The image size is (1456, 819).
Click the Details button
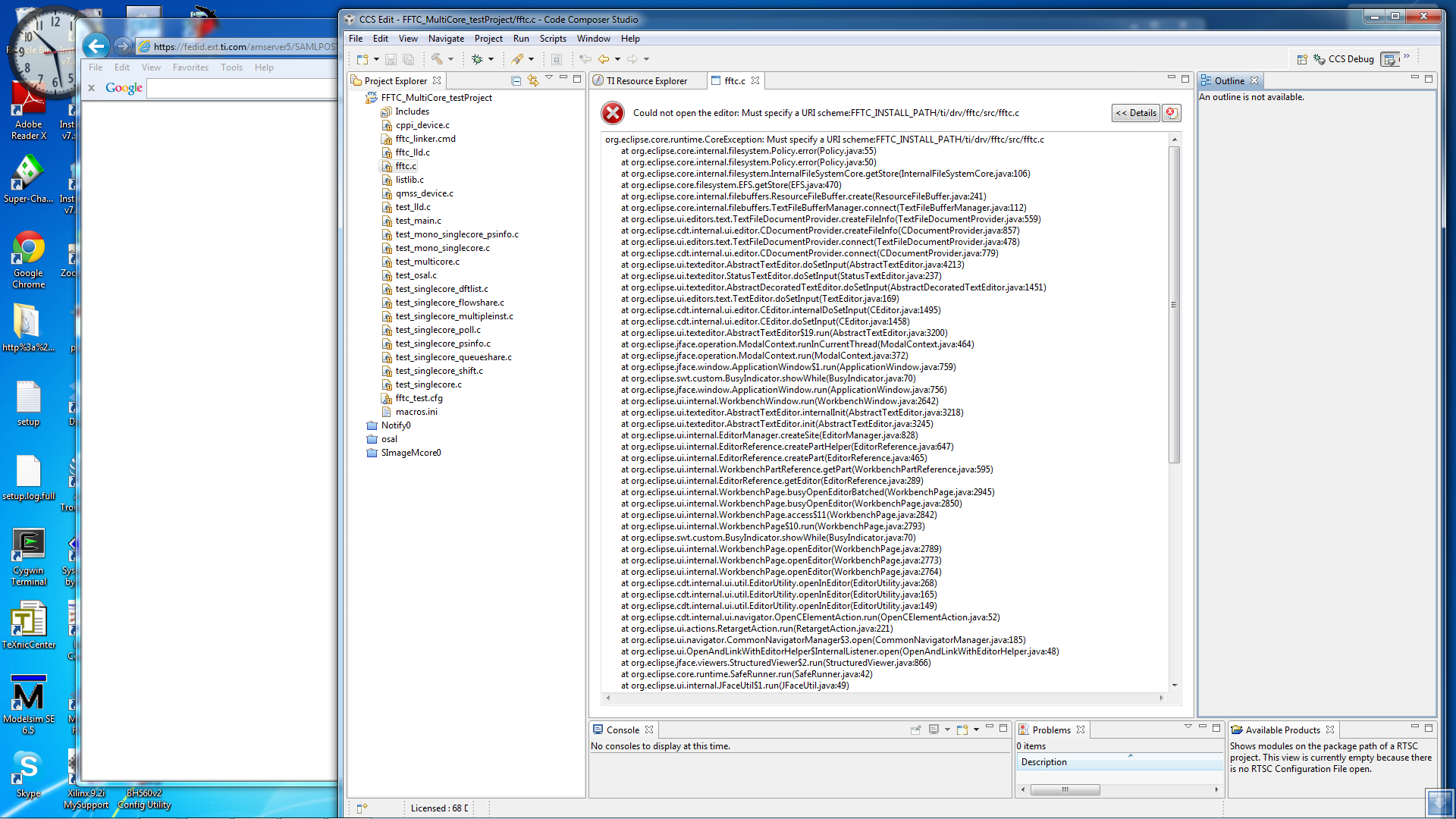click(x=1135, y=113)
